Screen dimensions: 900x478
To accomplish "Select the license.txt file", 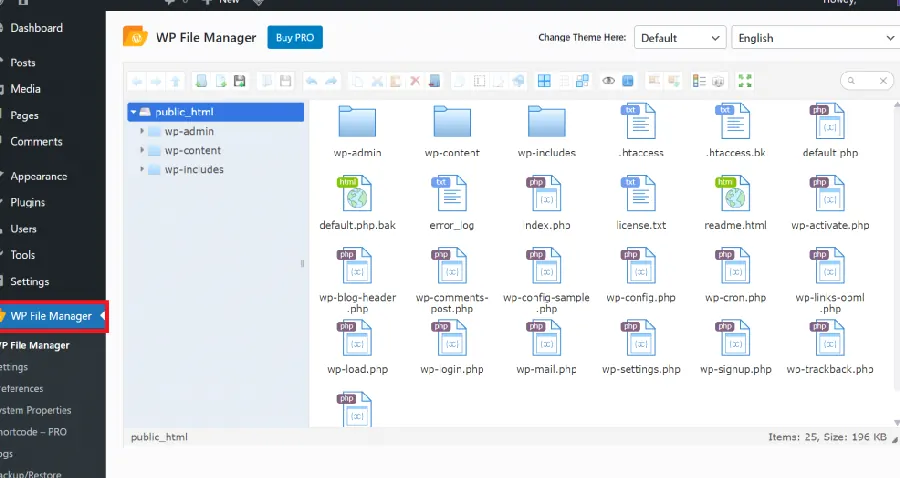I will pos(641,203).
